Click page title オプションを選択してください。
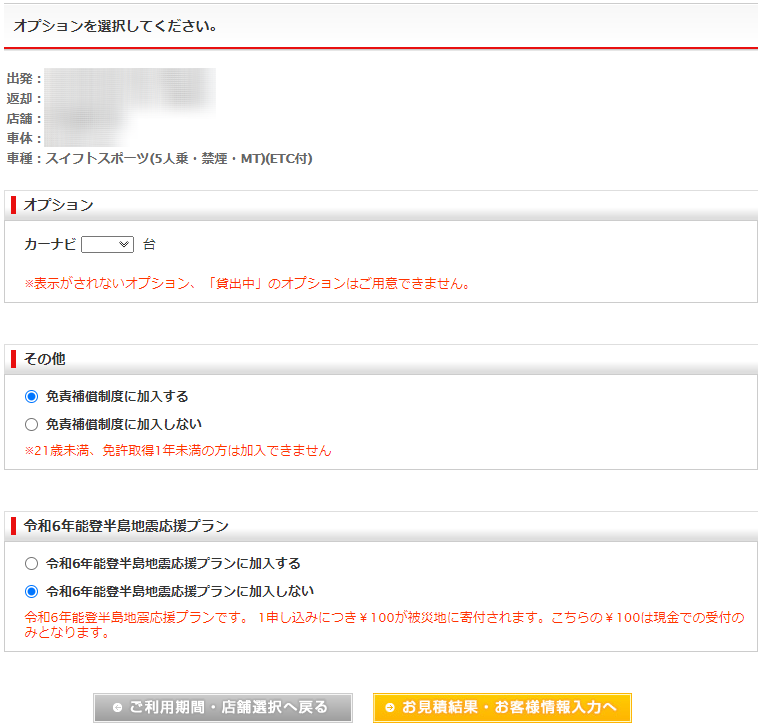Viewport: 760px width, 725px height. click(x=116, y=26)
